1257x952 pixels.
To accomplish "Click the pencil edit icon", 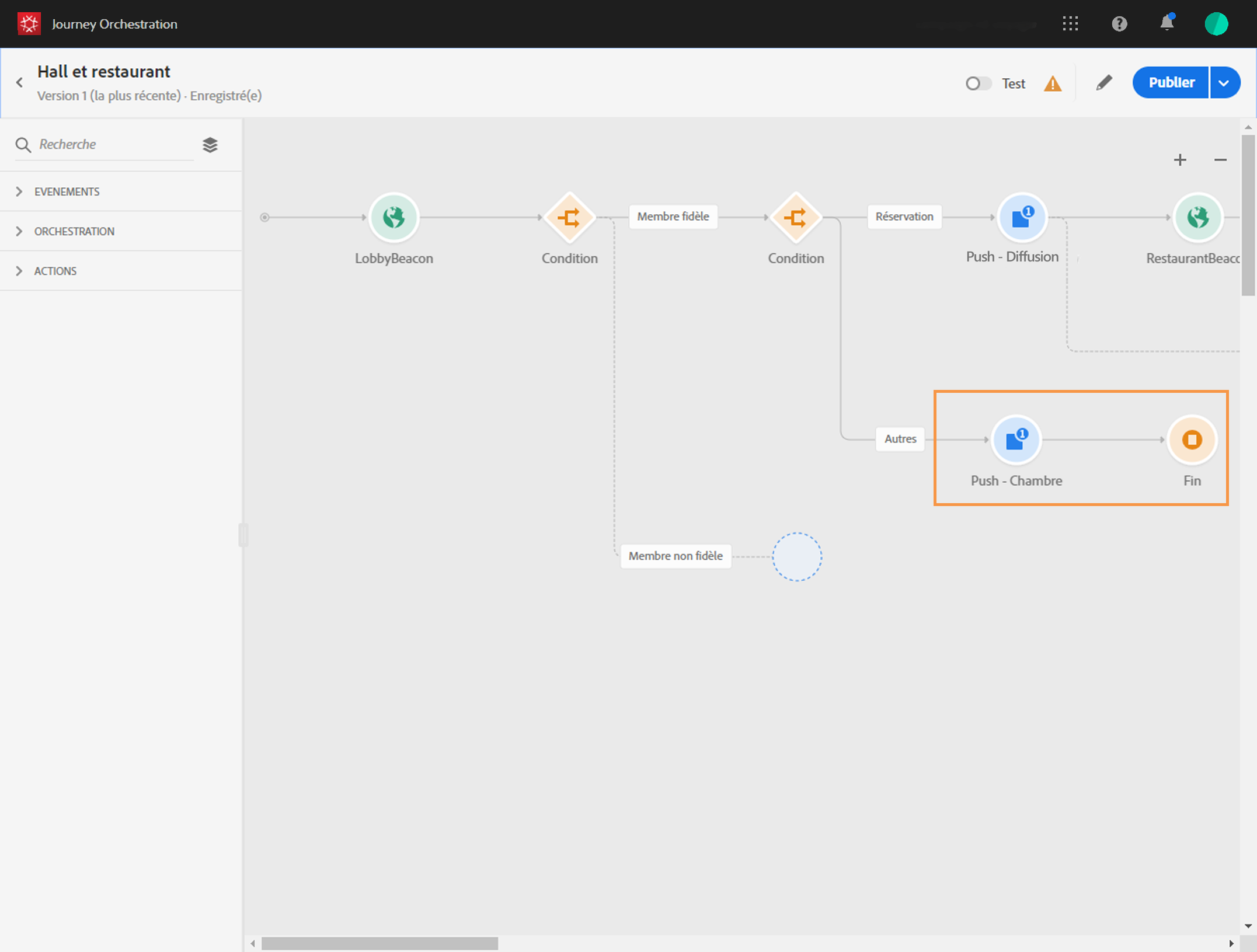I will point(1103,83).
